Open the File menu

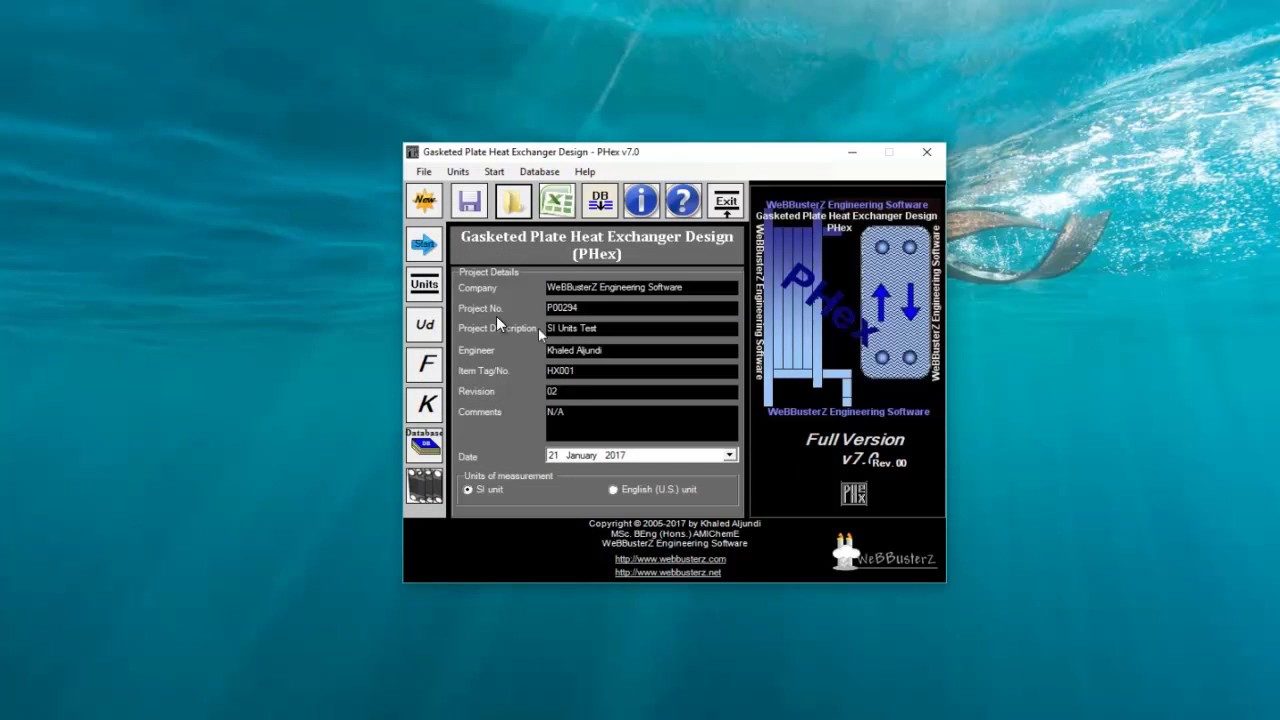click(424, 172)
